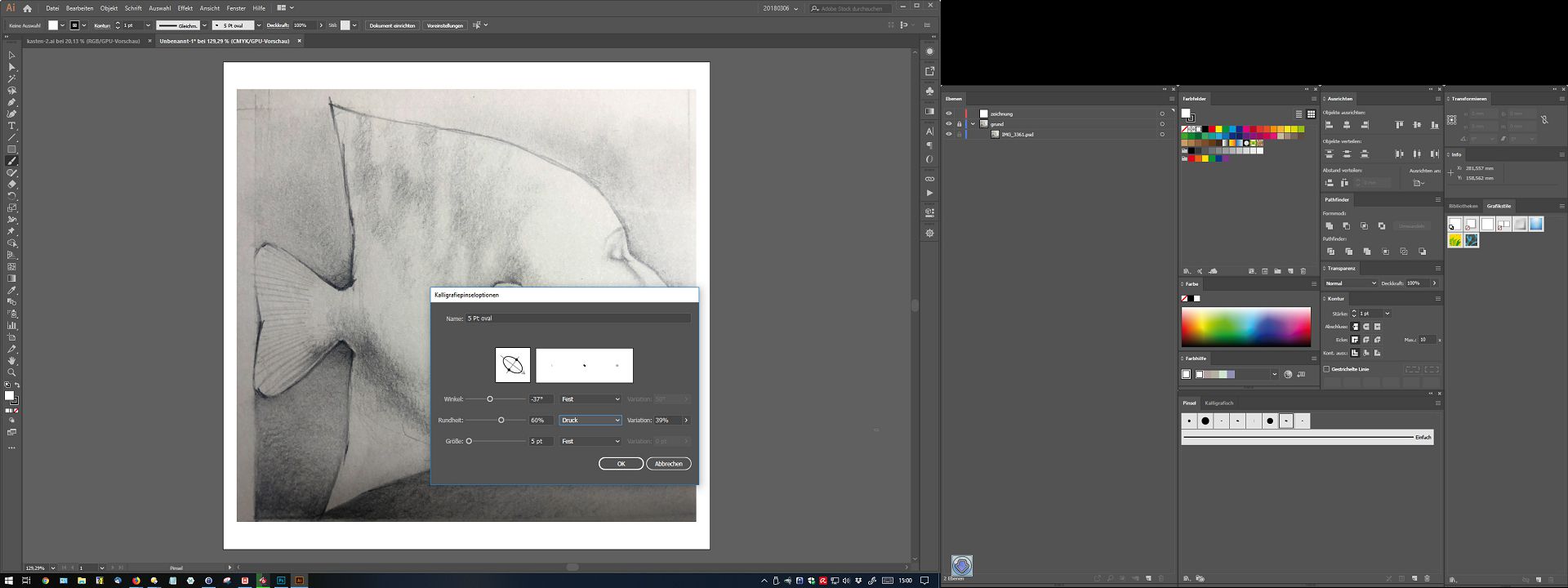
Task: Switch to kasten-2.ai document tab
Action: click(82, 41)
